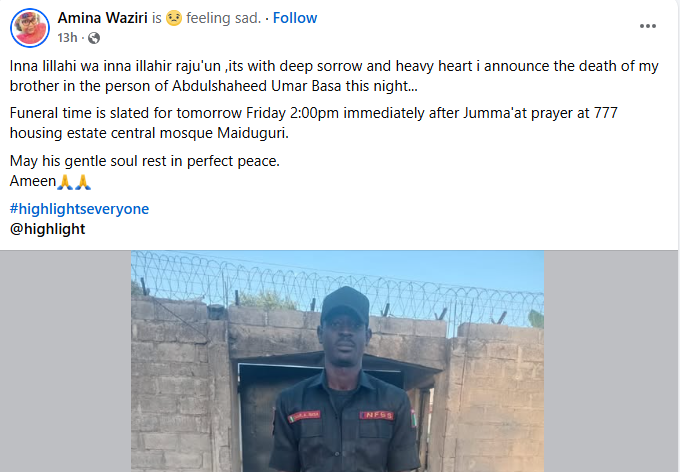This screenshot has height=472, width=680.
Task: Open the #highlightseveryone hashtag
Action: tap(79, 208)
